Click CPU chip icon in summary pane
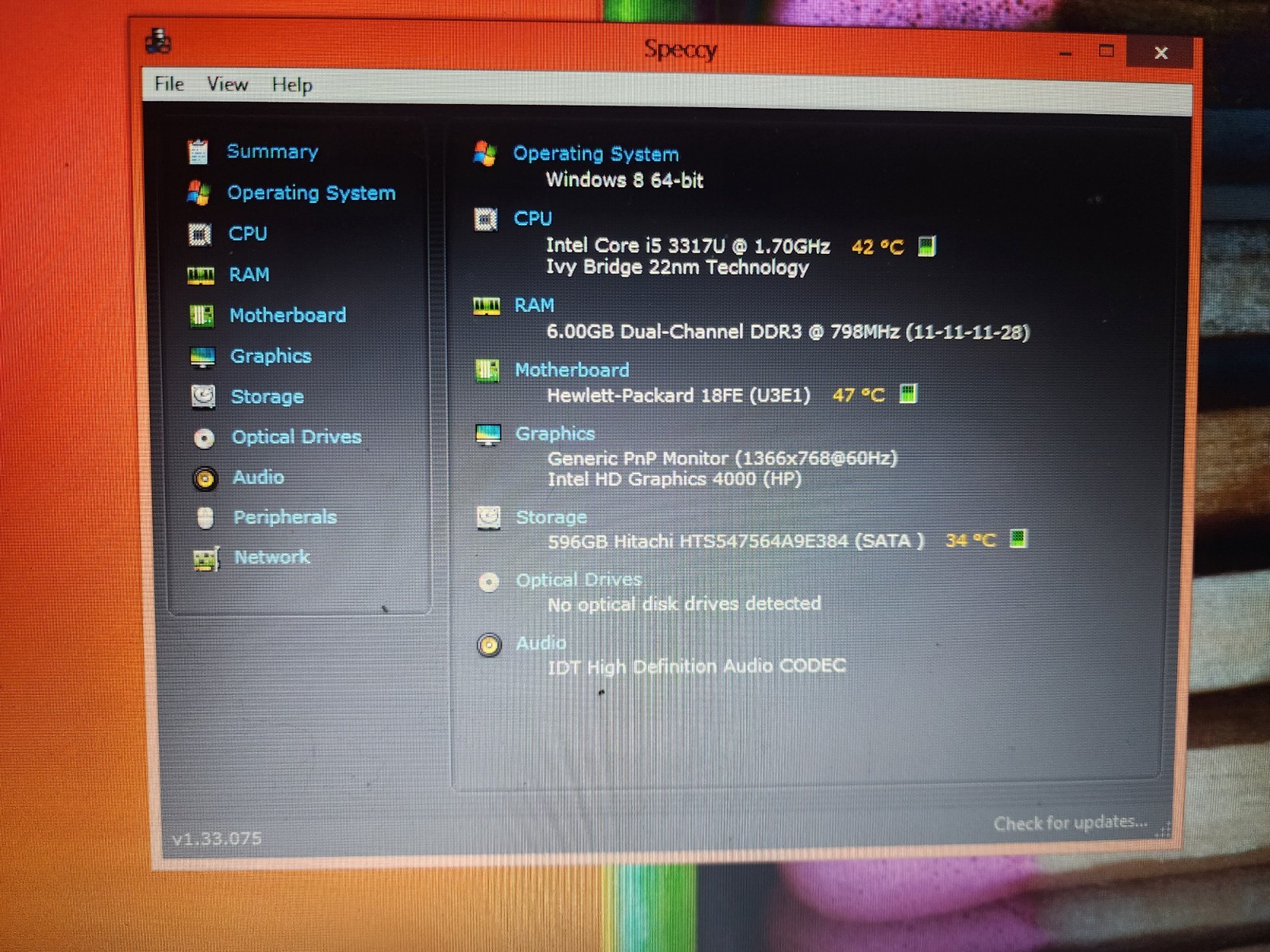 point(486,219)
